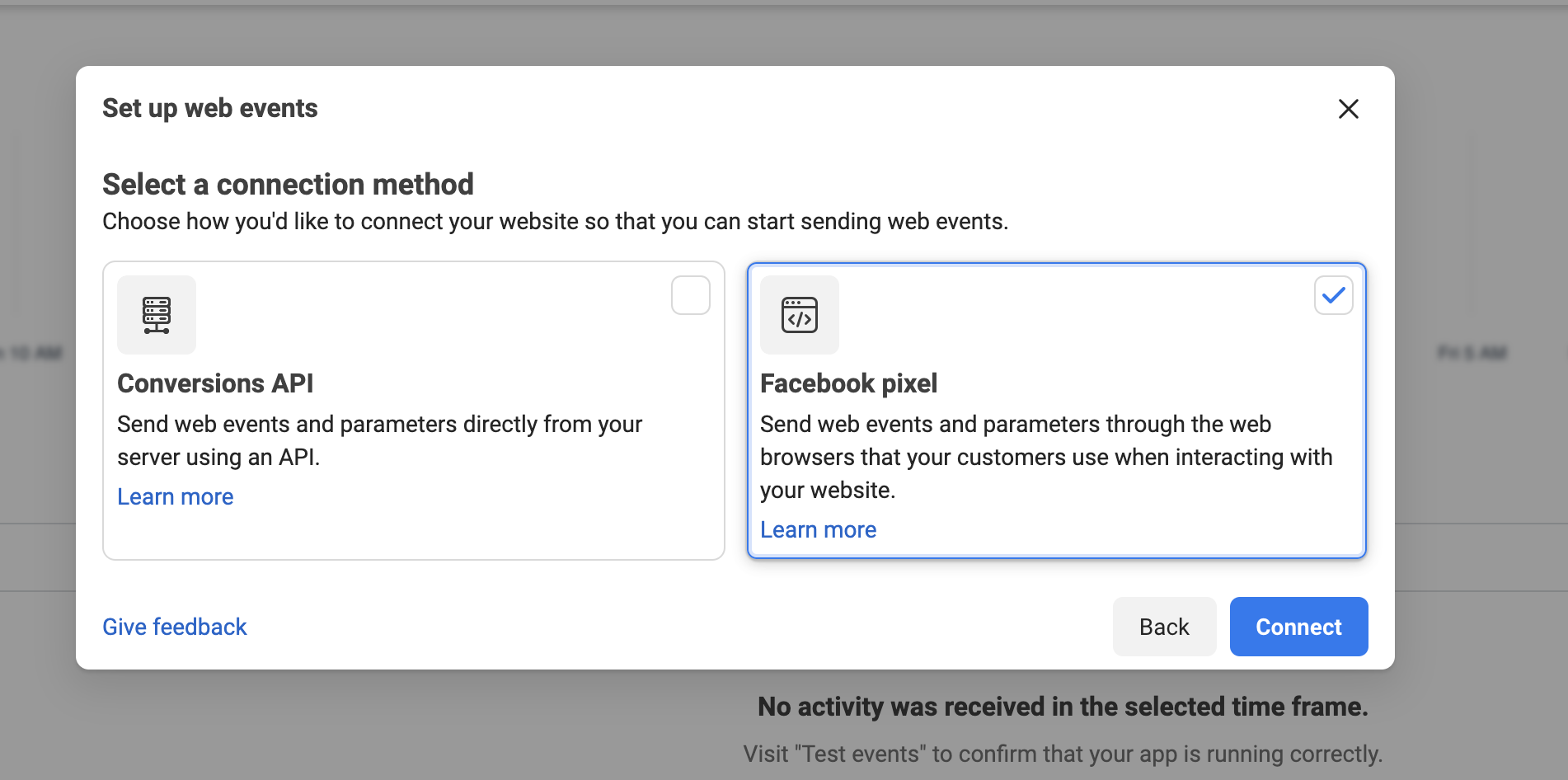Click the blurred Fri 5 AM chart label
The image size is (1568, 780).
click(1472, 353)
